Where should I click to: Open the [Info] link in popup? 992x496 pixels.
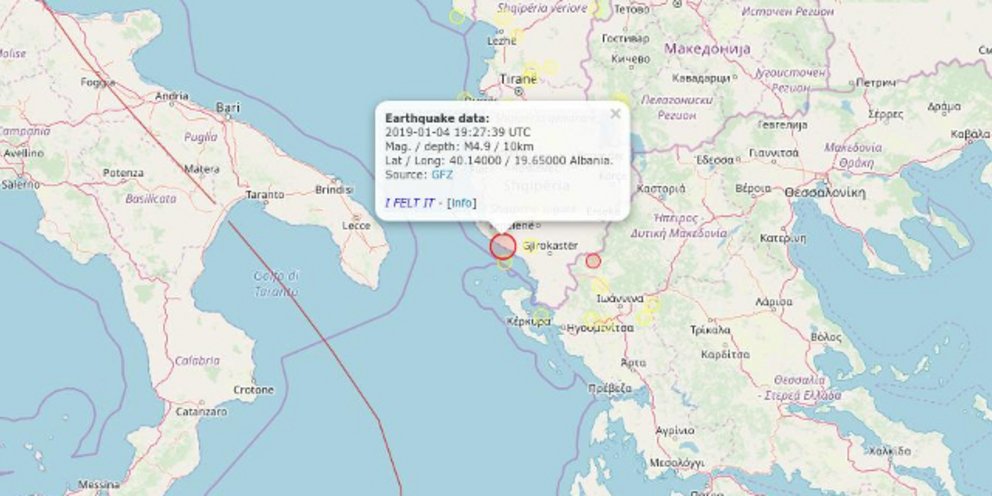click(462, 203)
